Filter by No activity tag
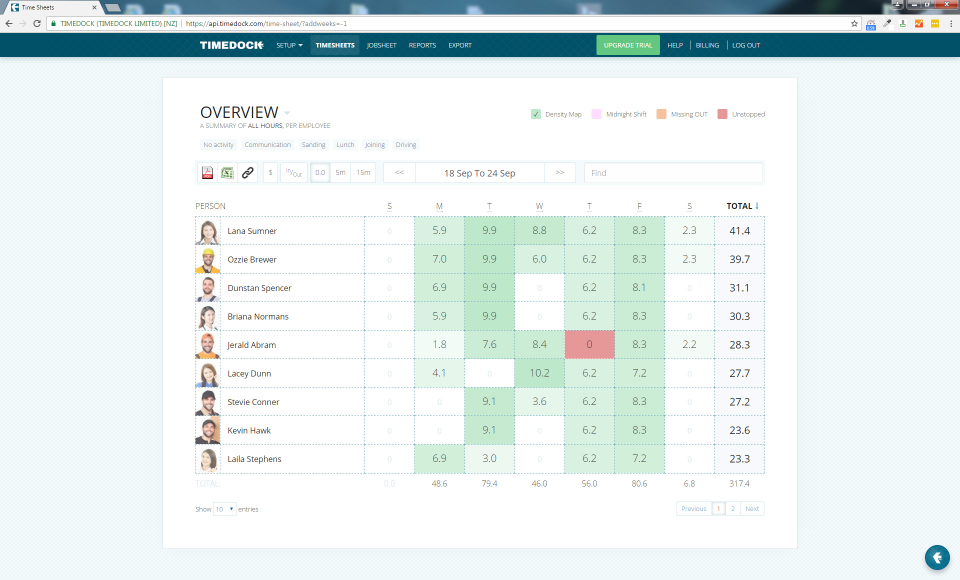960x580 pixels. coord(219,145)
